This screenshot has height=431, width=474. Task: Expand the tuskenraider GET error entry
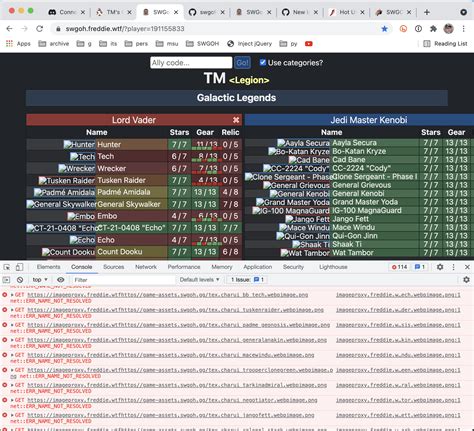click(12, 310)
